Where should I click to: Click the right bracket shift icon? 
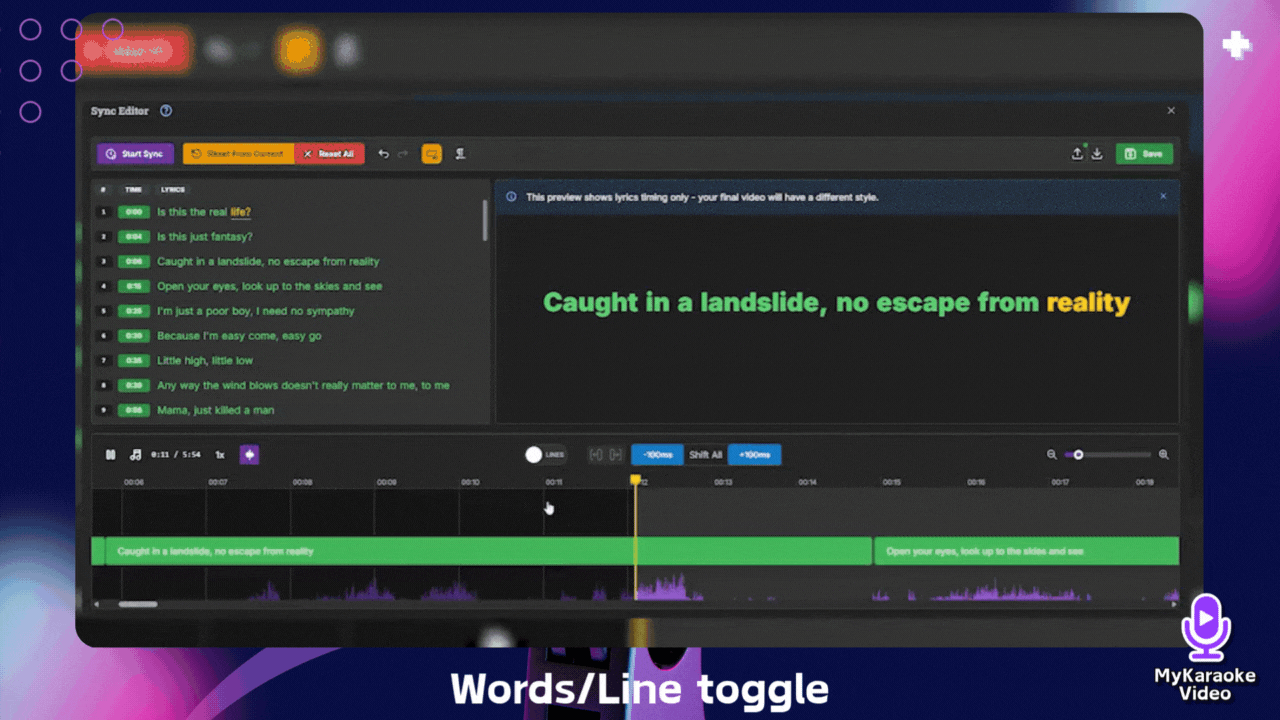click(616, 455)
